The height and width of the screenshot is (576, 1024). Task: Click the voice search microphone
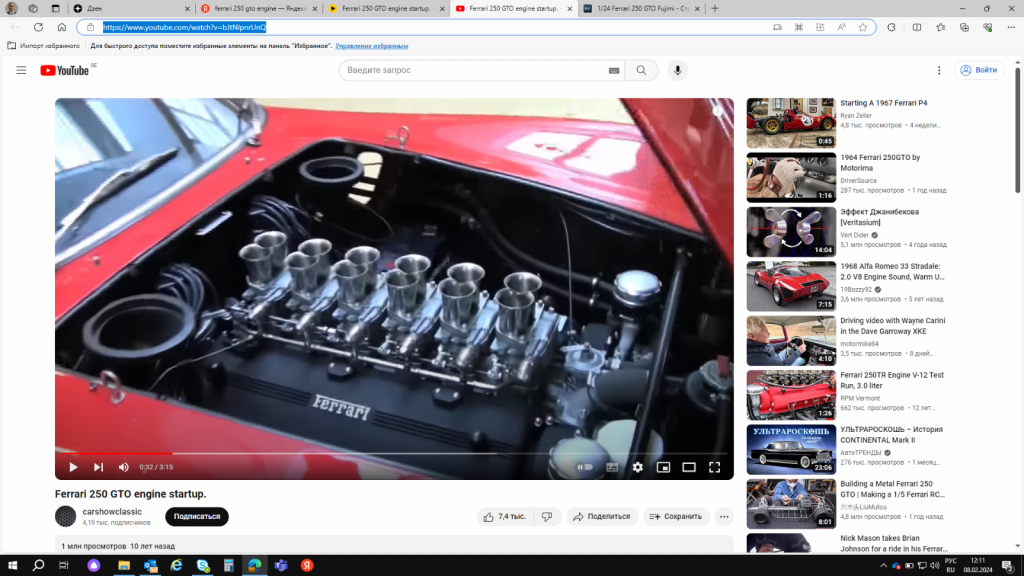(x=678, y=70)
